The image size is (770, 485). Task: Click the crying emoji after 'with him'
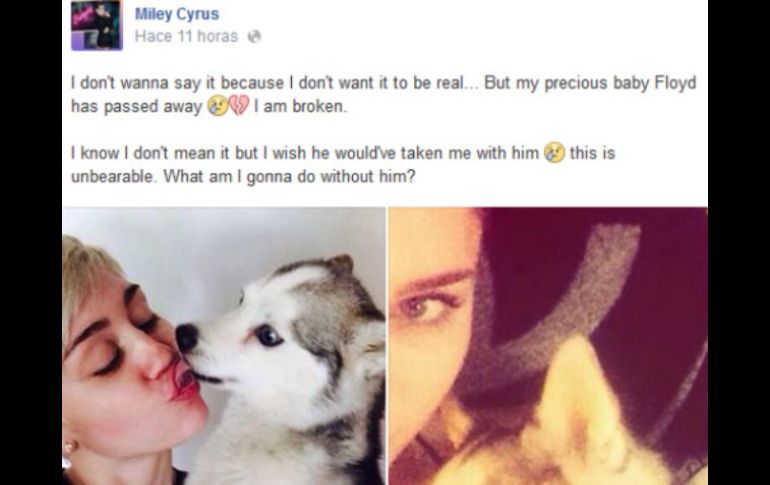pos(554,153)
